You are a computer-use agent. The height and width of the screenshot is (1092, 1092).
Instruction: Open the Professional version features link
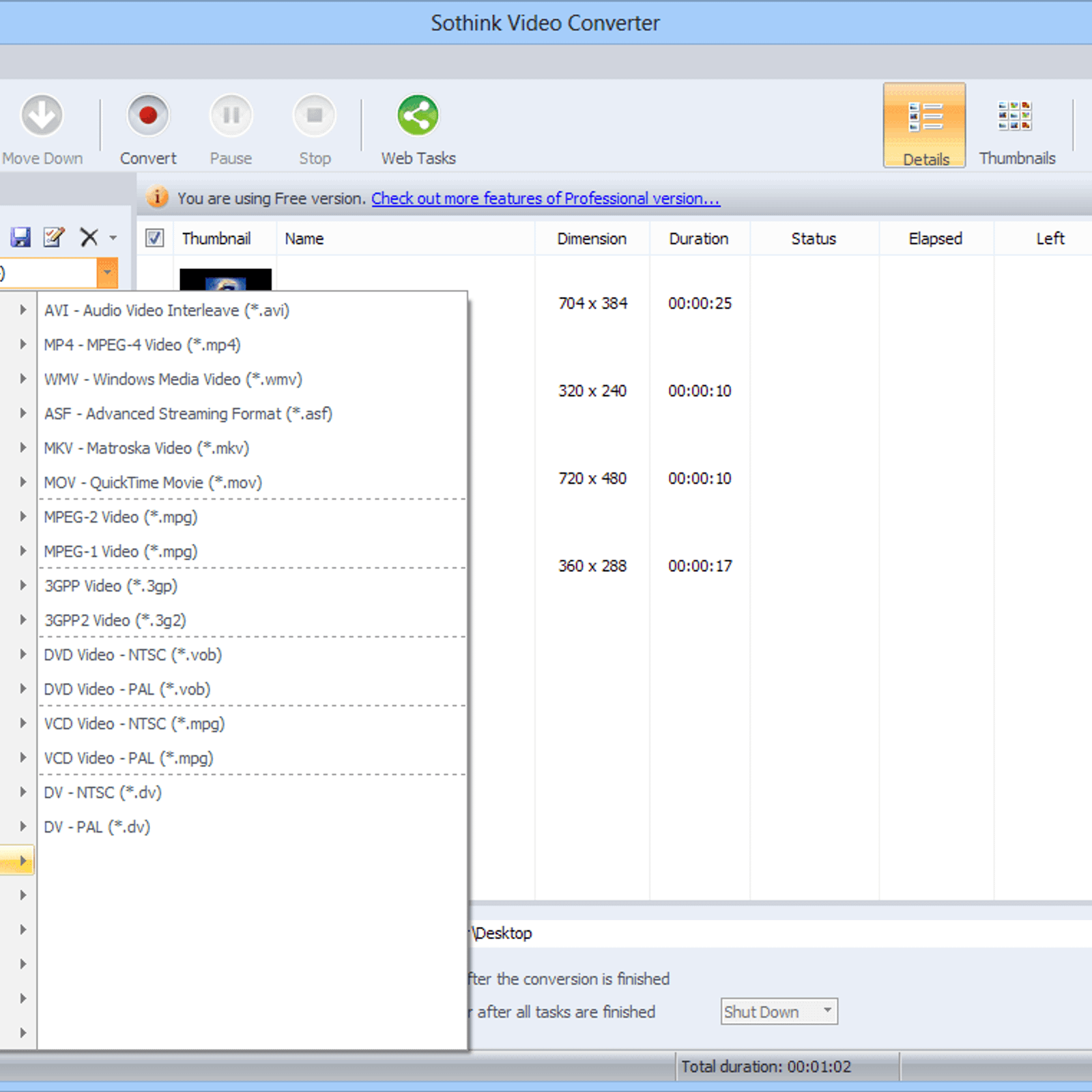pos(545,199)
